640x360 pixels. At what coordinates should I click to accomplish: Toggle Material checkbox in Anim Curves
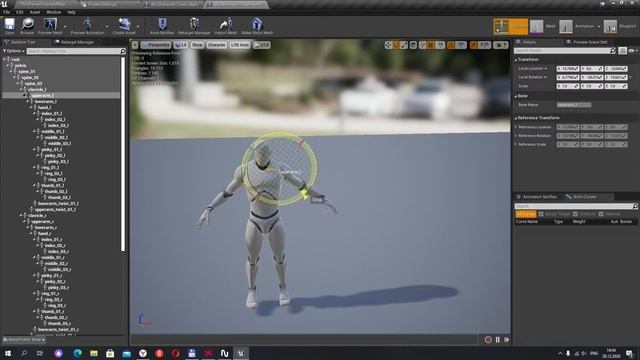601,214
